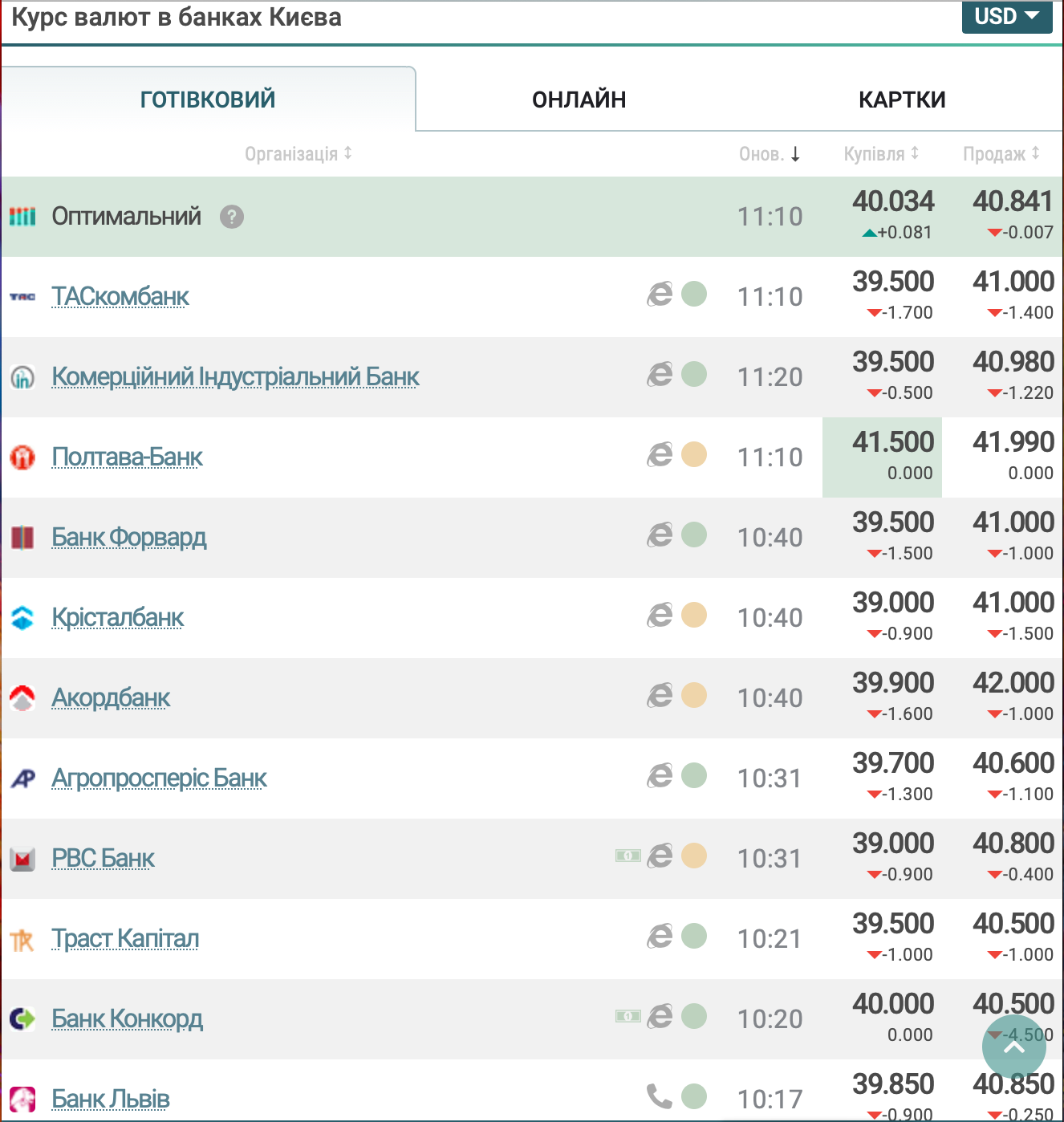Click the Полтава-Банк logo icon
This screenshot has width=1064, height=1122.
click(22, 457)
